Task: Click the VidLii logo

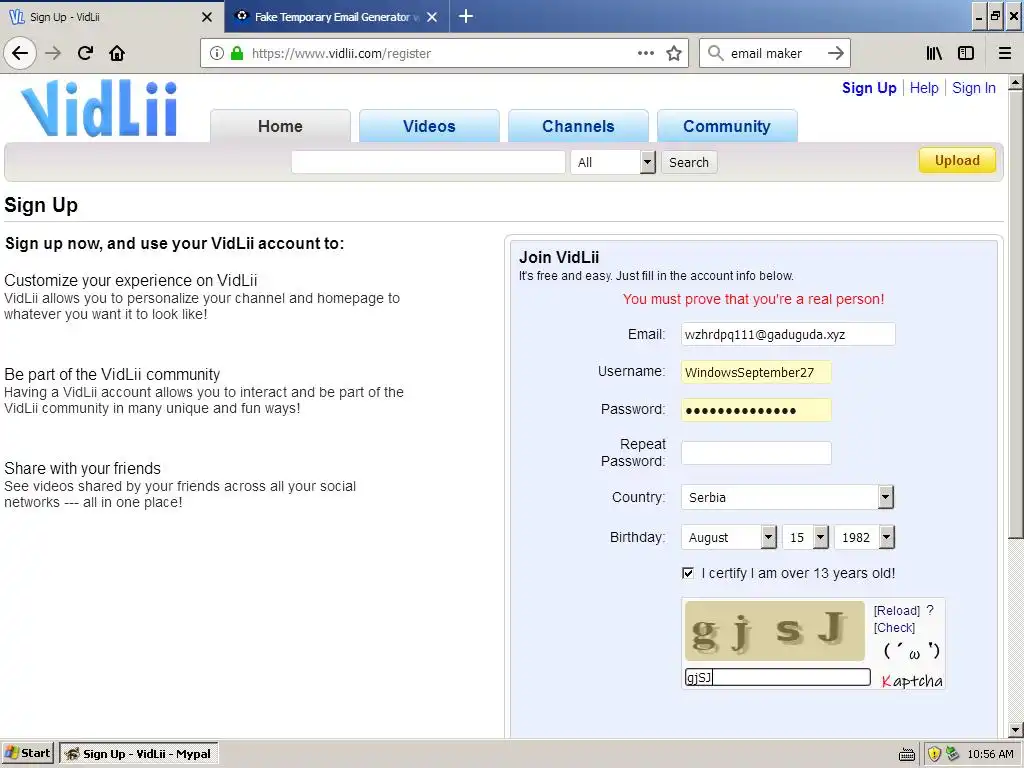Action: pos(99,108)
